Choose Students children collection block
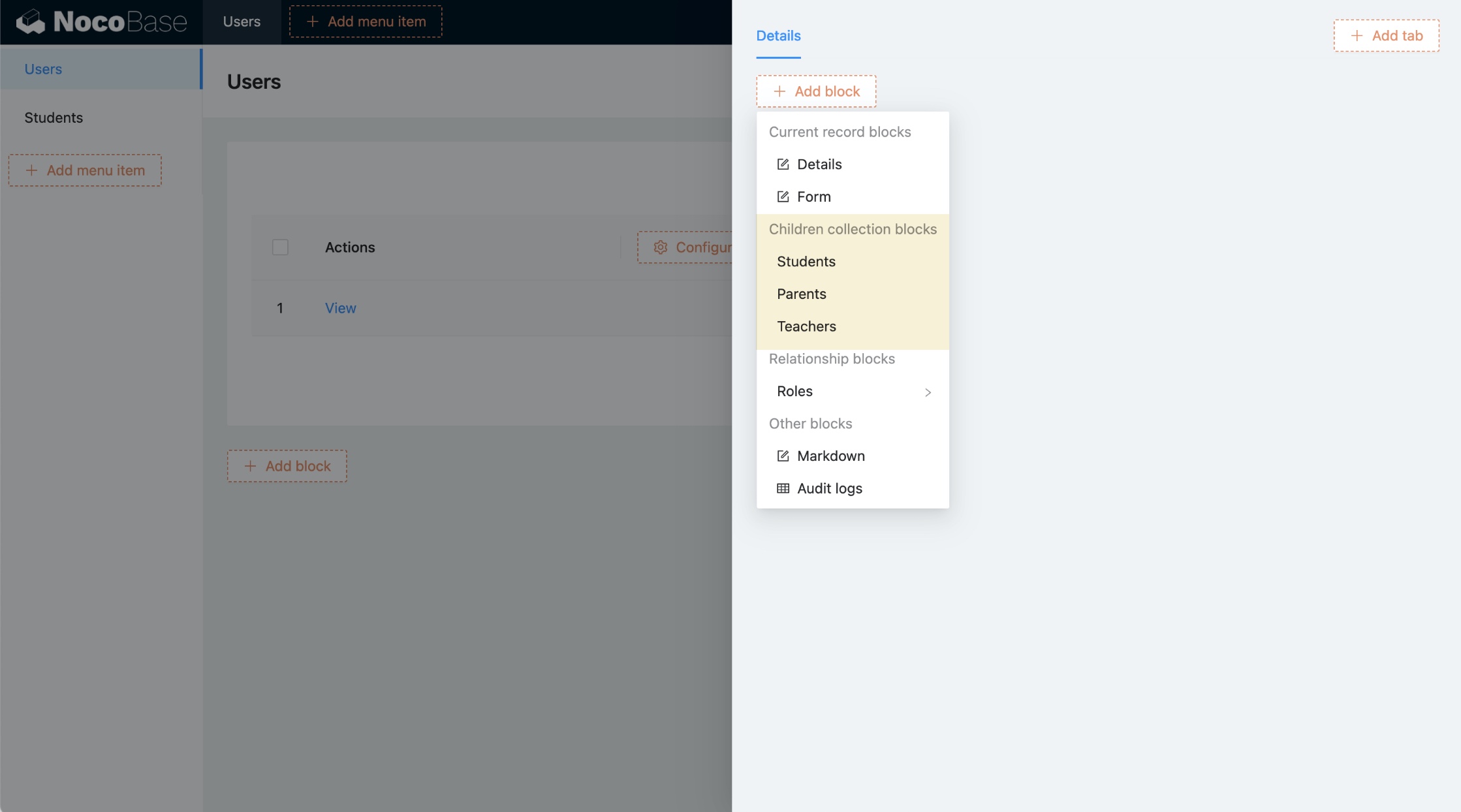 point(806,262)
